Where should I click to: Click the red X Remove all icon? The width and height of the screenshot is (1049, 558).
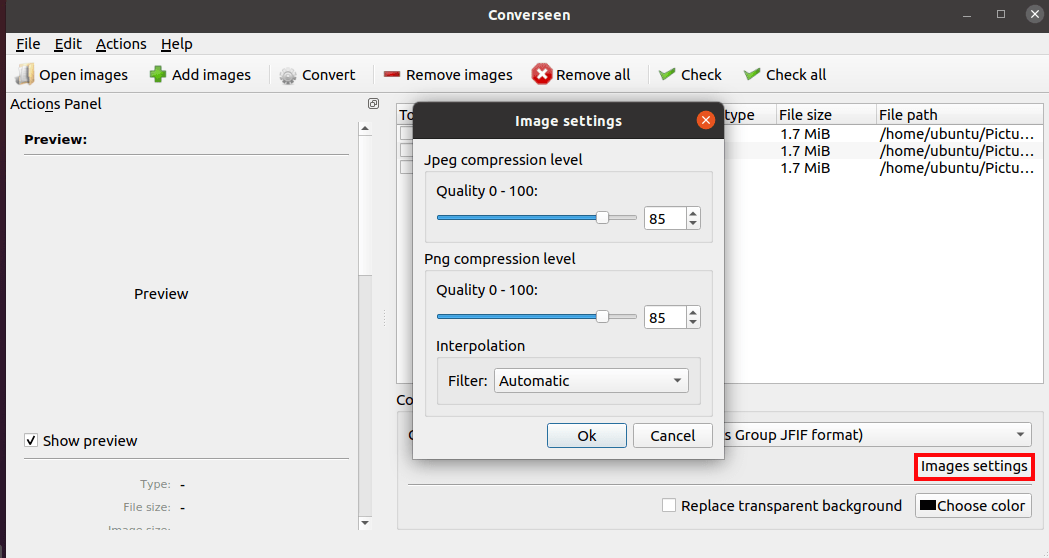(542, 74)
